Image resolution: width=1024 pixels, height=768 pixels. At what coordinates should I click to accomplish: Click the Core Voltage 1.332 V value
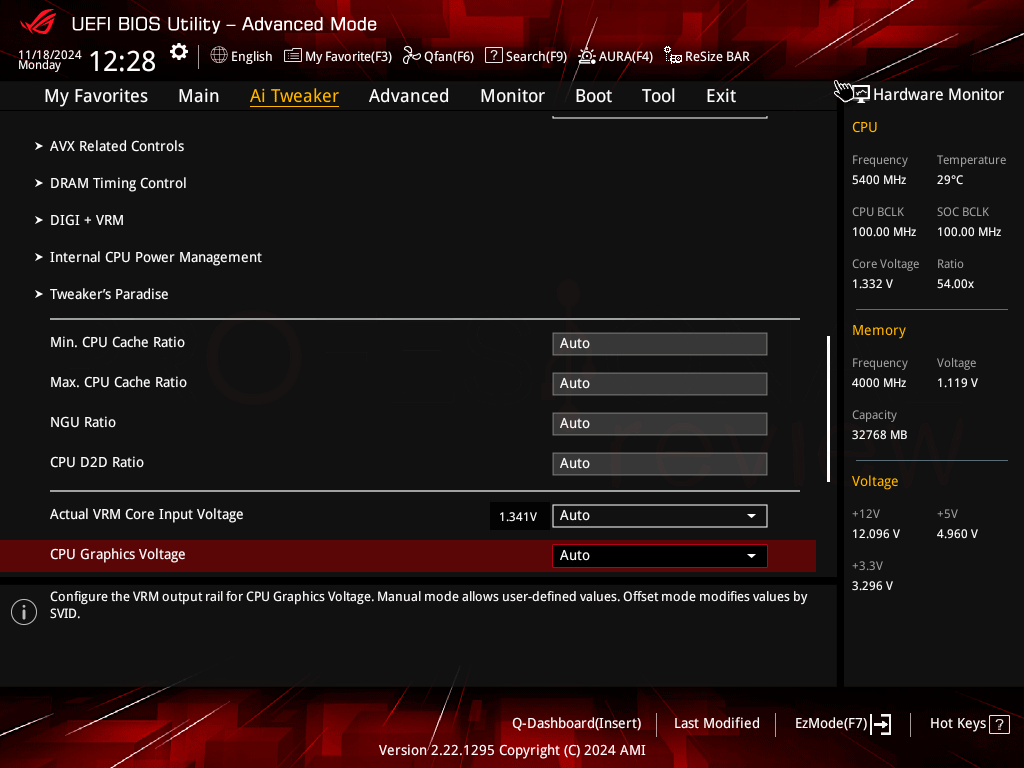pyautogui.click(x=872, y=284)
